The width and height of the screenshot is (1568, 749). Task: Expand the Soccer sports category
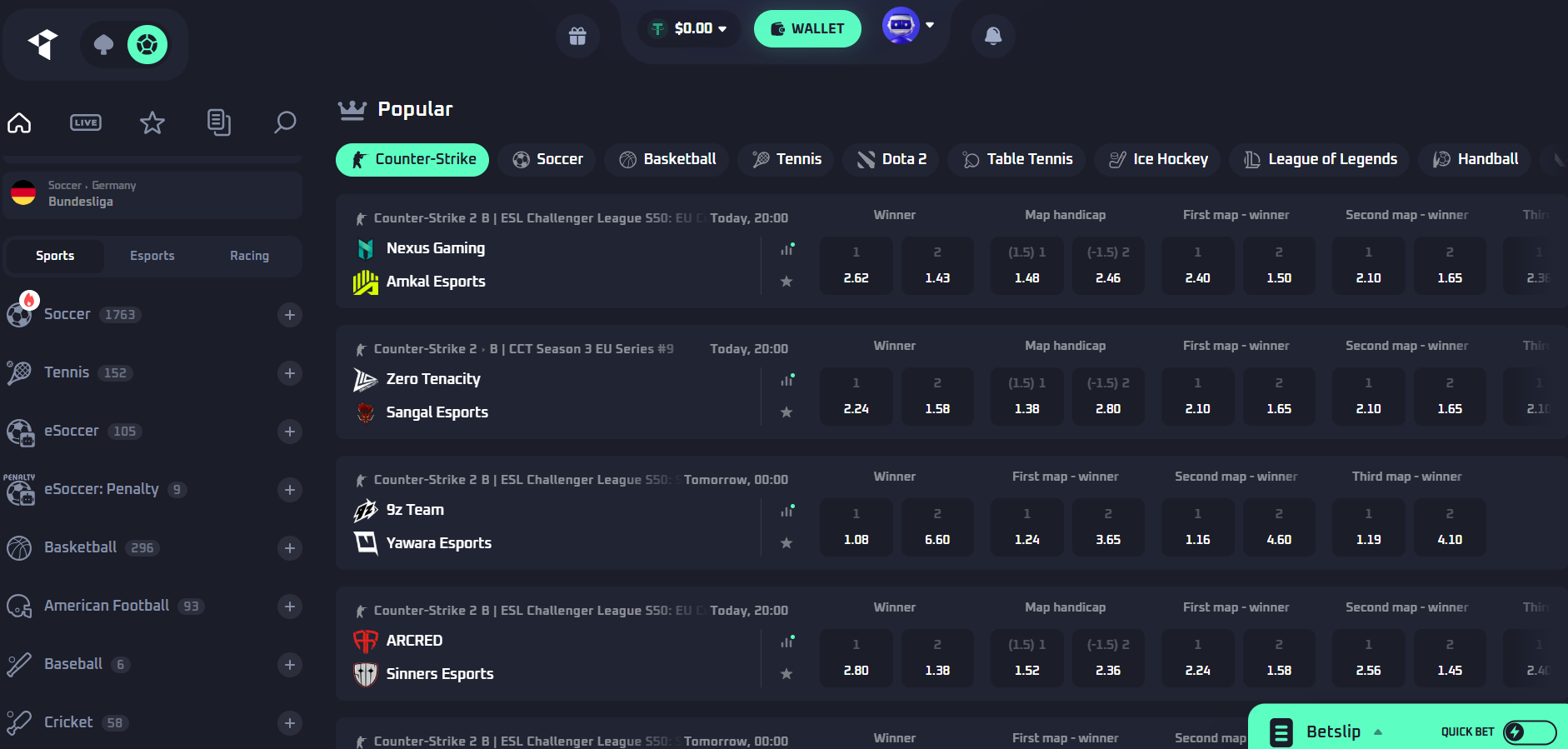(x=290, y=315)
